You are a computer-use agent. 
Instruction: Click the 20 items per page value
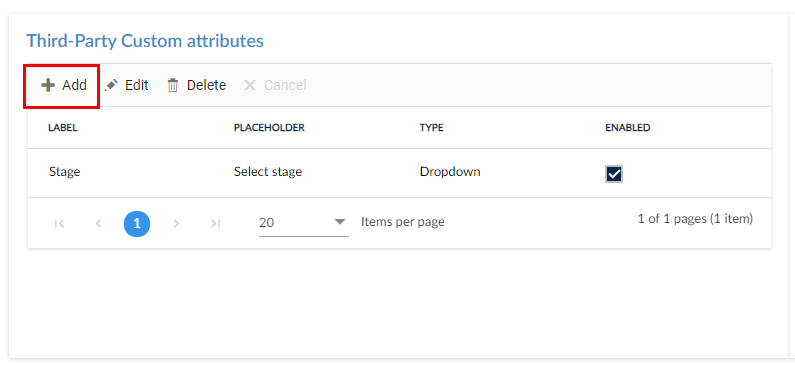267,222
